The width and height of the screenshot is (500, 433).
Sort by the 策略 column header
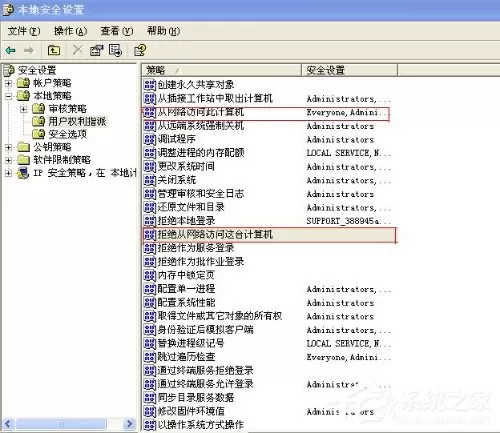click(222, 70)
